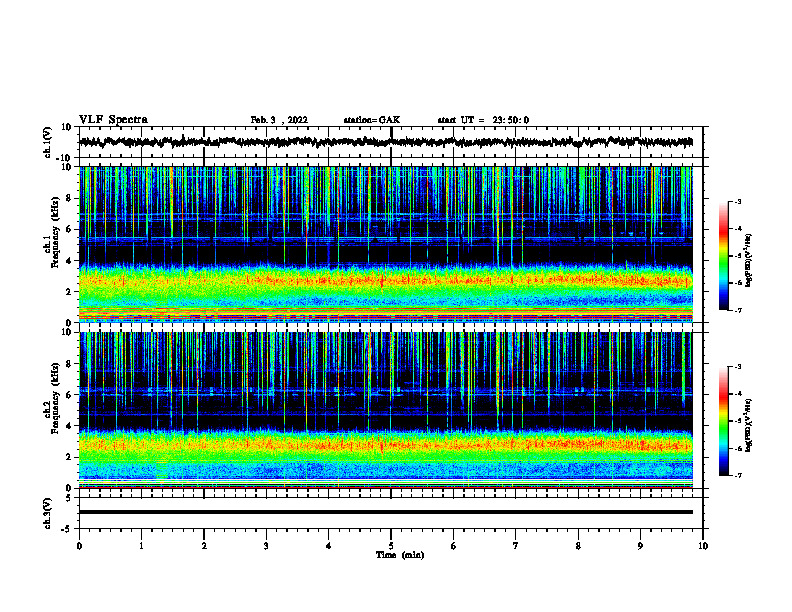
Task: Click the log(PSD) label beside the ch.2 color scale
Action: [x=749, y=424]
